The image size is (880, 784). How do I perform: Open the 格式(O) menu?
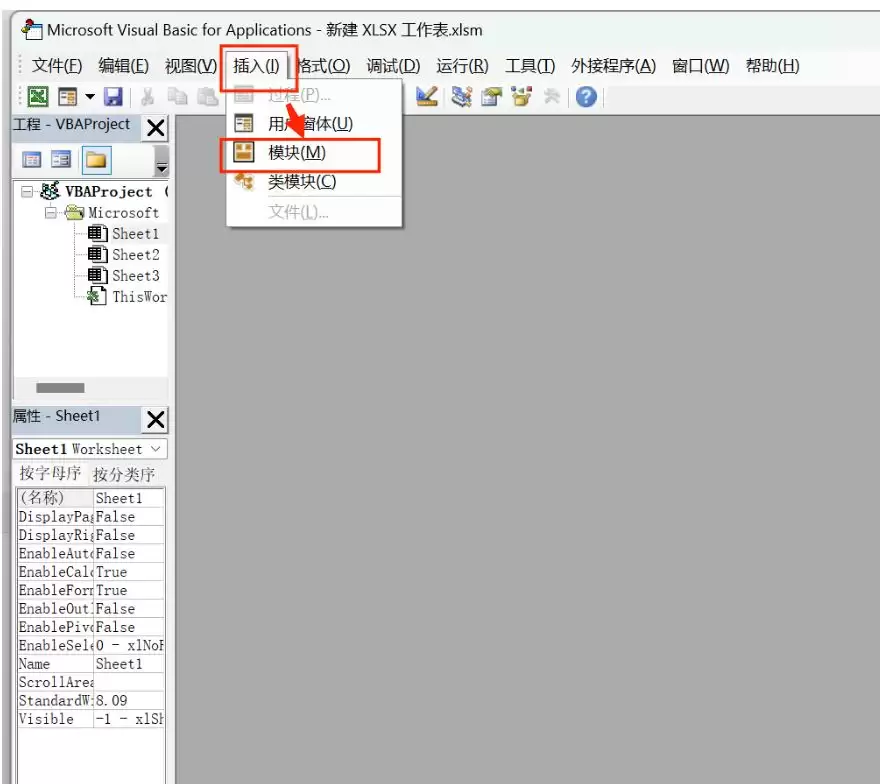[324, 66]
